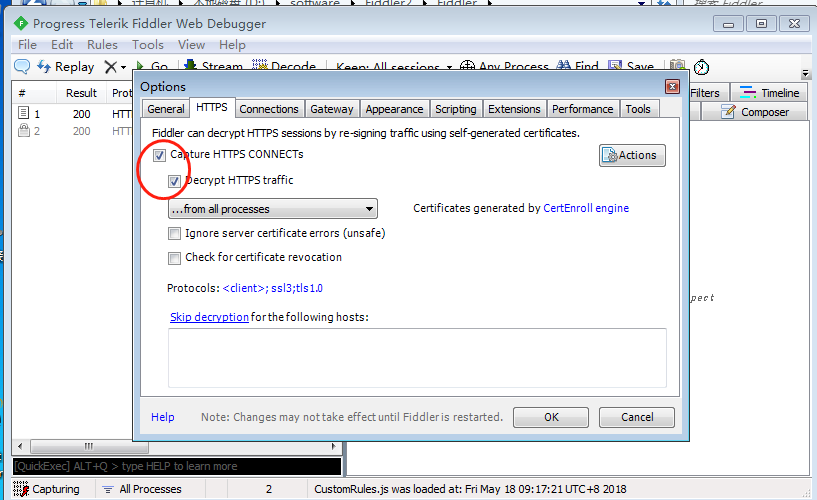
Task: Click session list scrollbar right arrow
Action: 334,446
